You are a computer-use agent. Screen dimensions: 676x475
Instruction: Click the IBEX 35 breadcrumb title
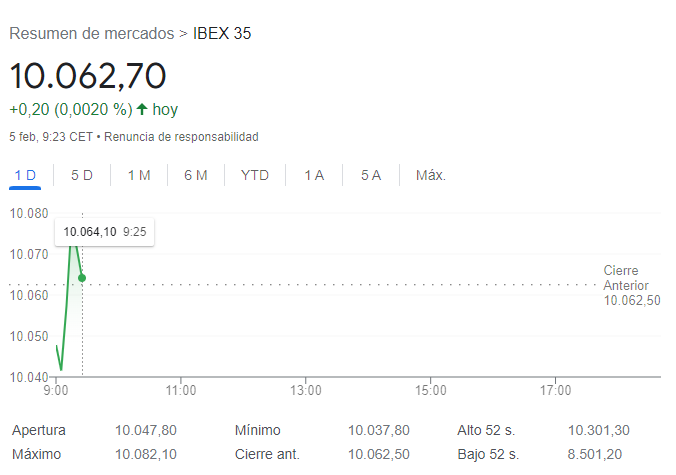(x=222, y=33)
